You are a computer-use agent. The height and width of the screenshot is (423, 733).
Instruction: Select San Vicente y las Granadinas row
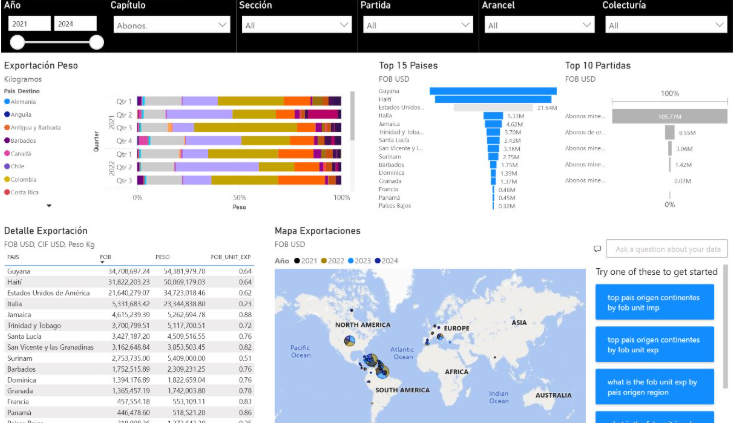[129, 347]
